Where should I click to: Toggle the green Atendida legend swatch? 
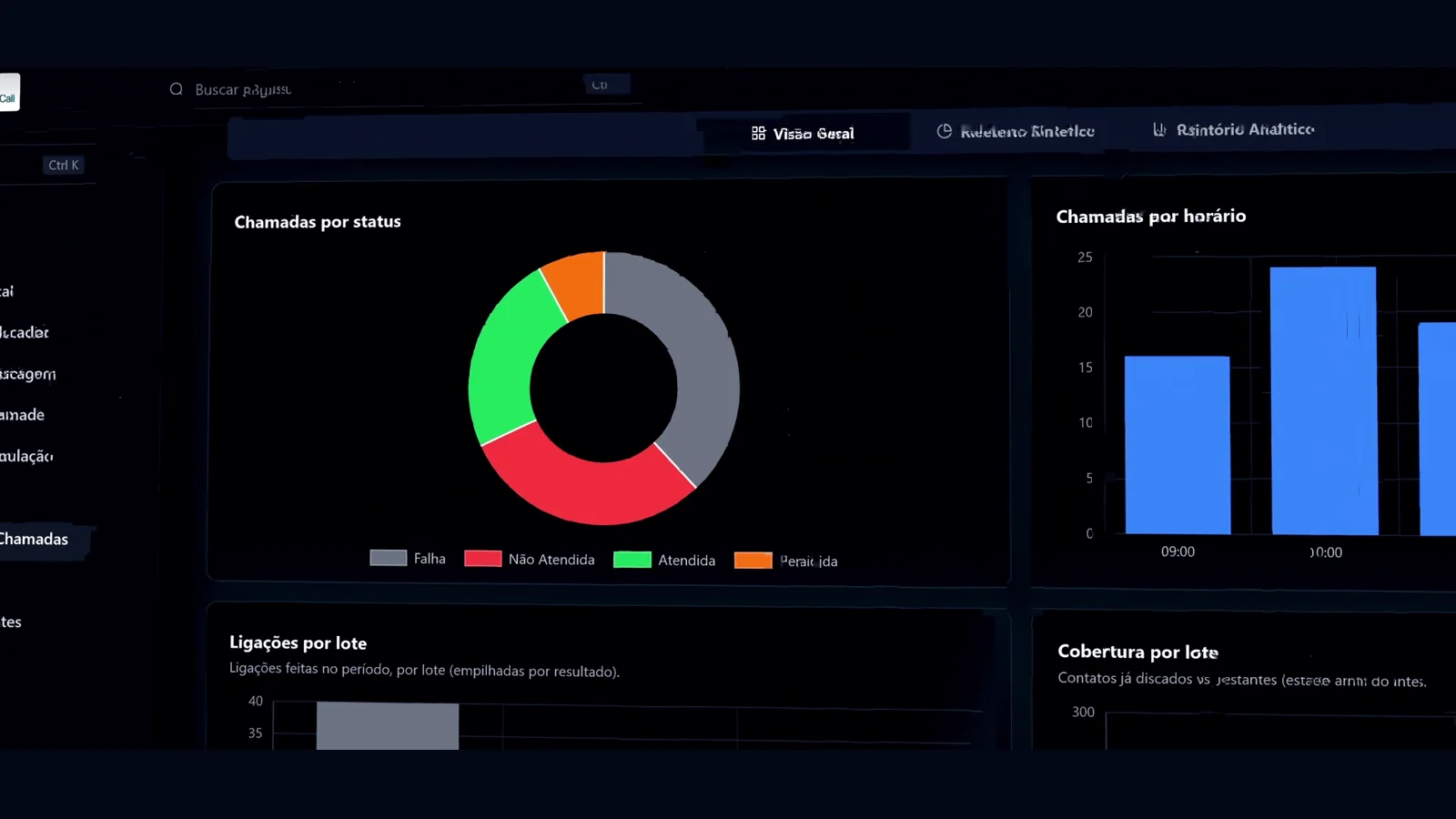632,560
